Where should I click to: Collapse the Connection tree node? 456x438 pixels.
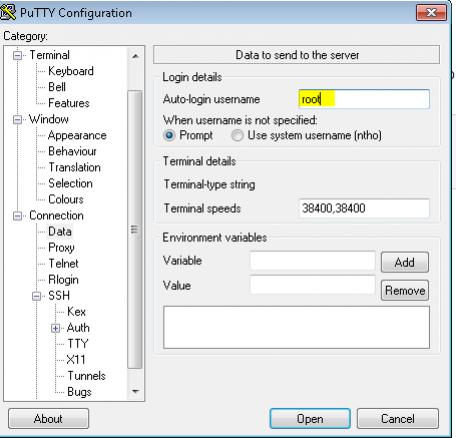pyautogui.click(x=17, y=216)
